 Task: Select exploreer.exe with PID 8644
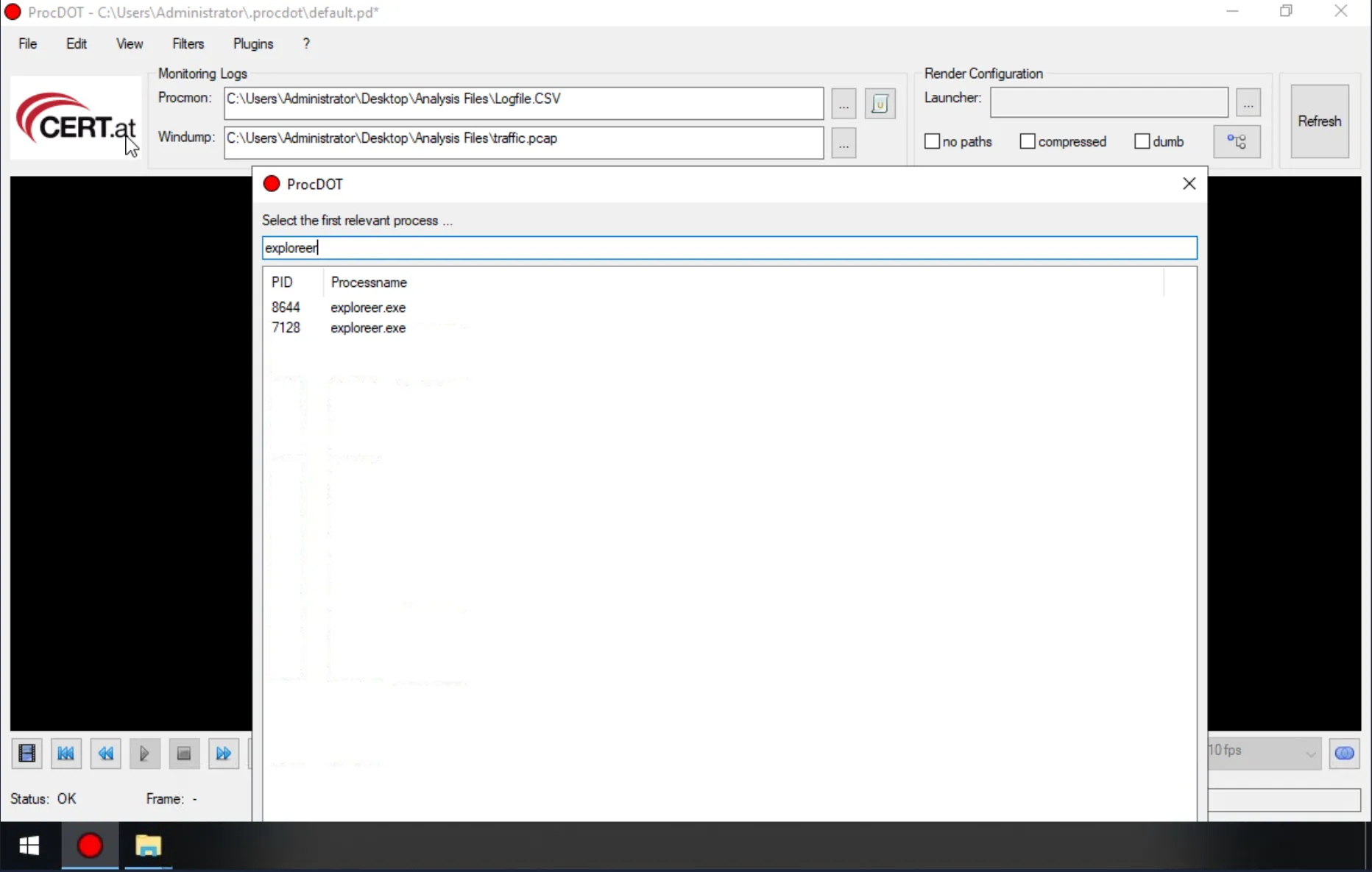(368, 308)
